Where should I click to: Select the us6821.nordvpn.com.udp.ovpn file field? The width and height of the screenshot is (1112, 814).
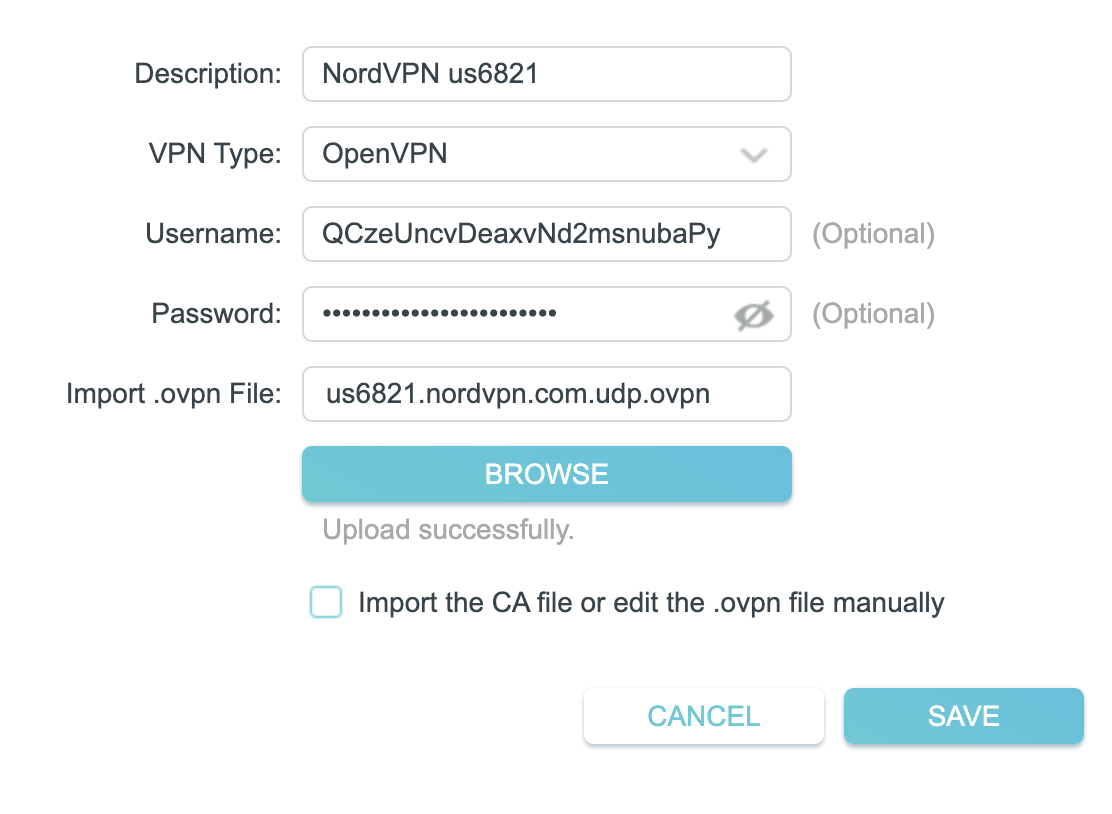click(547, 394)
